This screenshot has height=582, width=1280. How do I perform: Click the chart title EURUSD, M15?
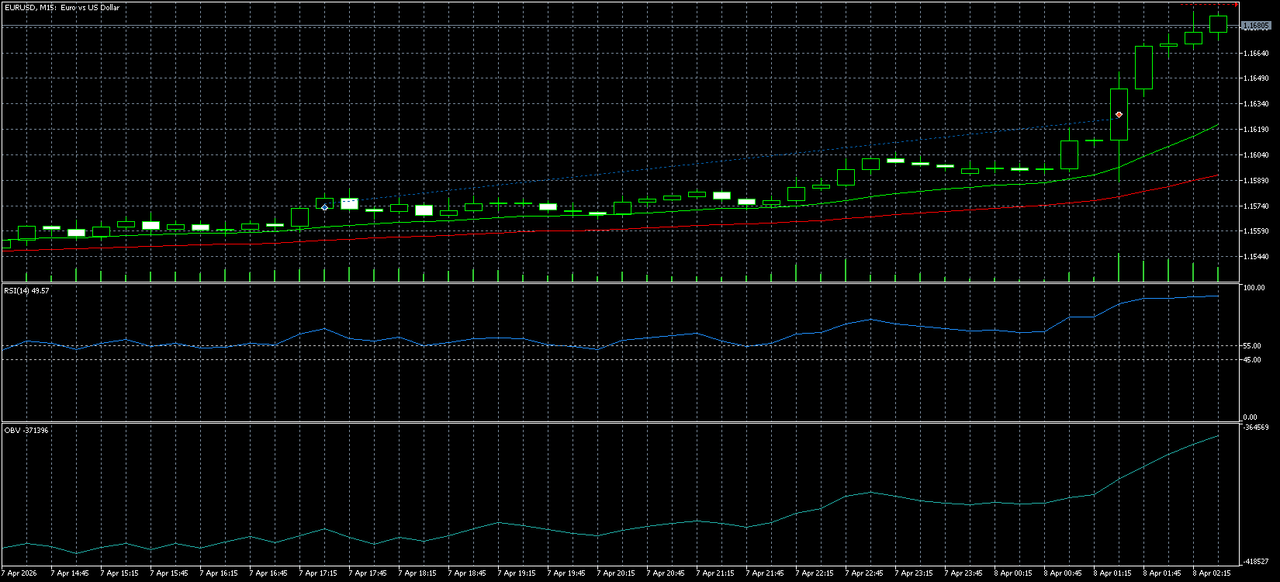[x=31, y=7]
